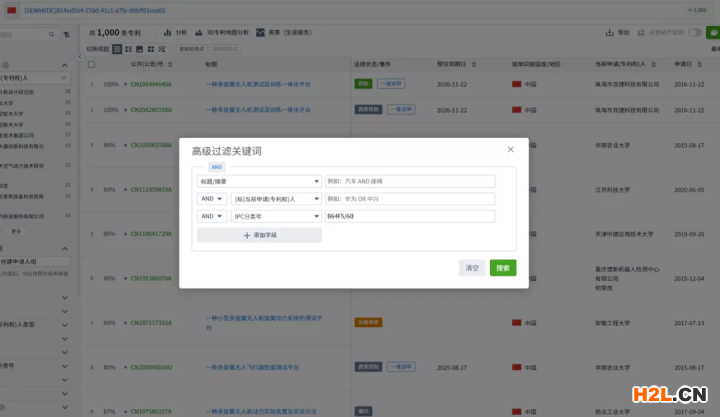
Task: Open the 标题/摘要 field dropdown
Action: (x=259, y=182)
